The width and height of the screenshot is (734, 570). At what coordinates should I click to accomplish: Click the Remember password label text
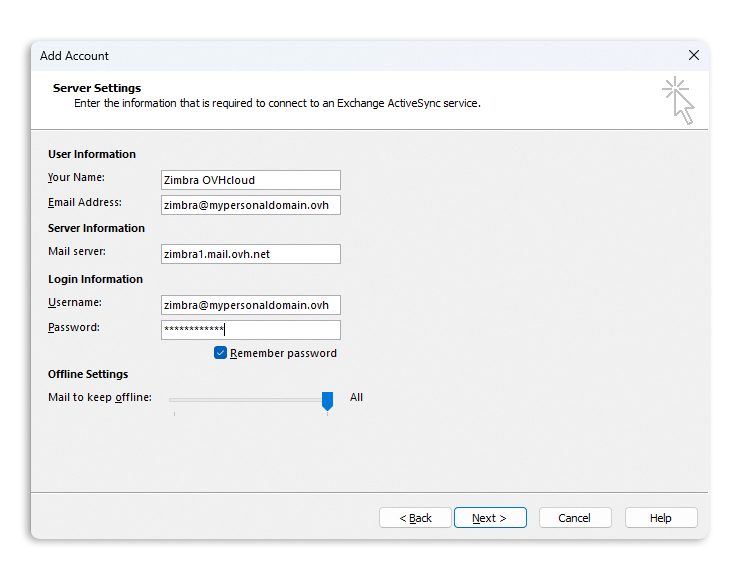[283, 353]
